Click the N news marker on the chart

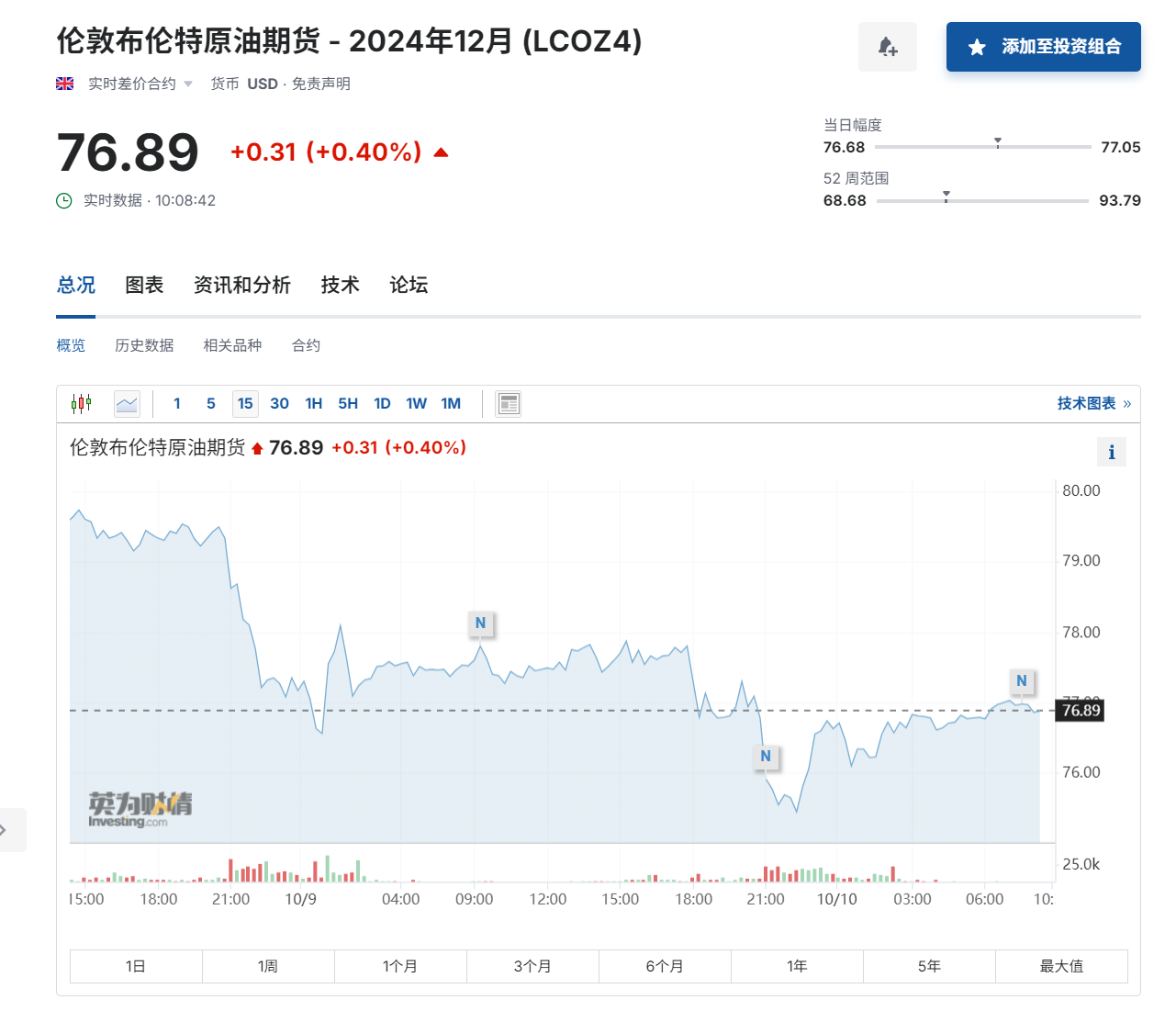coord(480,623)
